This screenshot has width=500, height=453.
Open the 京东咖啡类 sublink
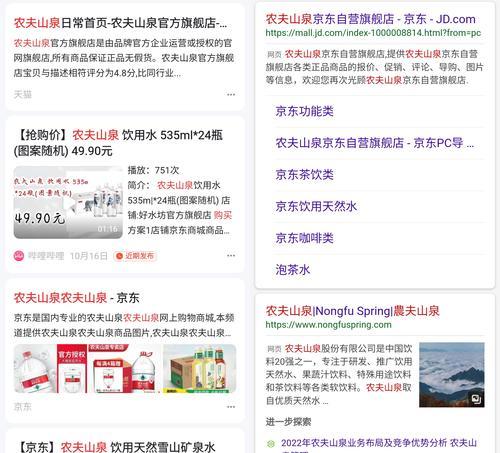point(304,238)
